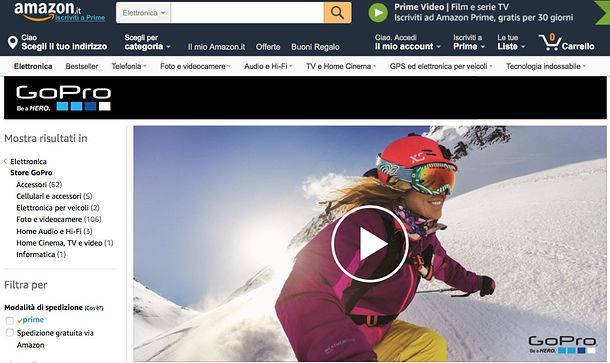Image resolution: width=610 pixels, height=363 pixels.
Task: Click the green Prime Video play icon
Action: [378, 12]
